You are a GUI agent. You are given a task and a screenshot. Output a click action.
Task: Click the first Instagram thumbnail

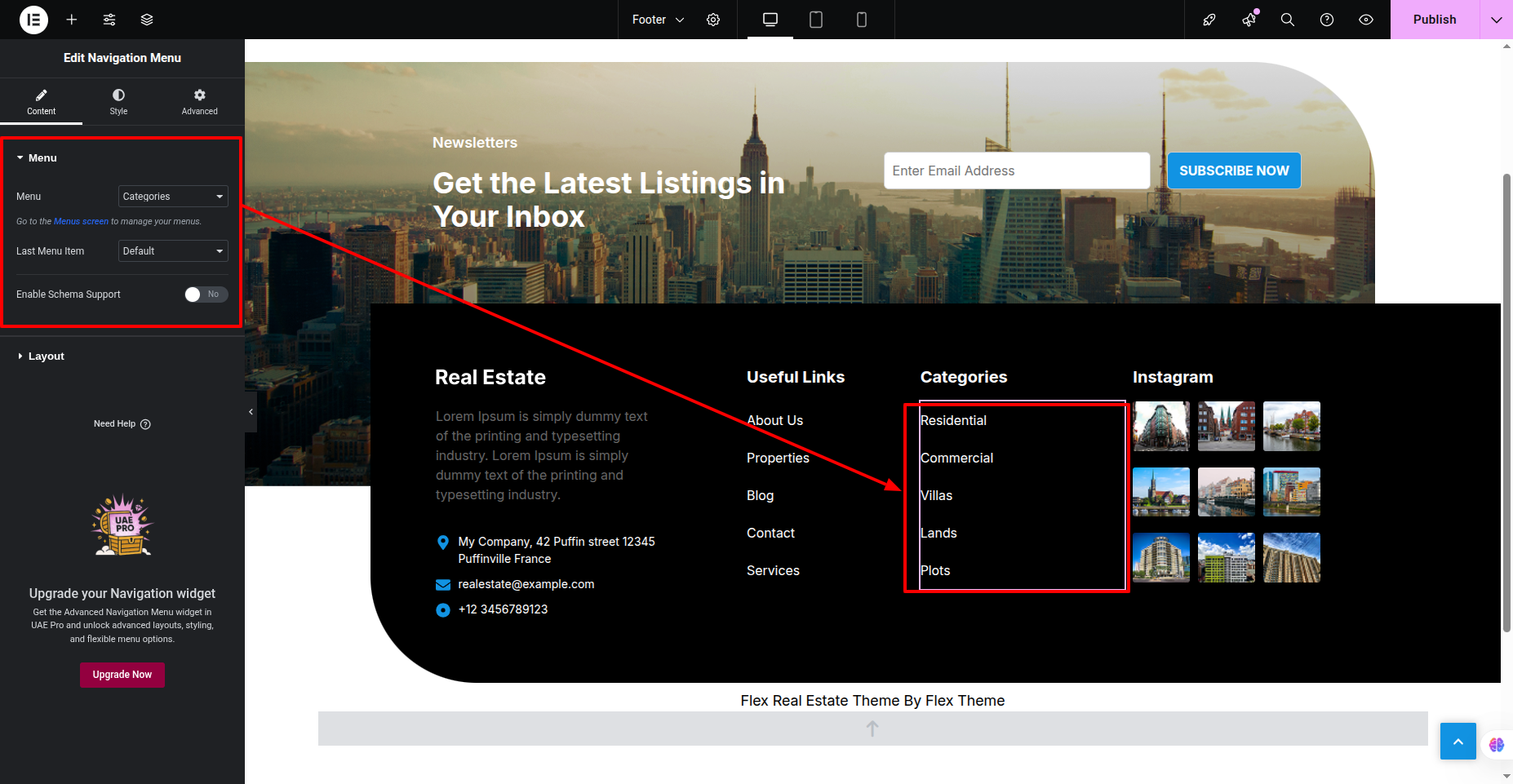(x=1160, y=426)
